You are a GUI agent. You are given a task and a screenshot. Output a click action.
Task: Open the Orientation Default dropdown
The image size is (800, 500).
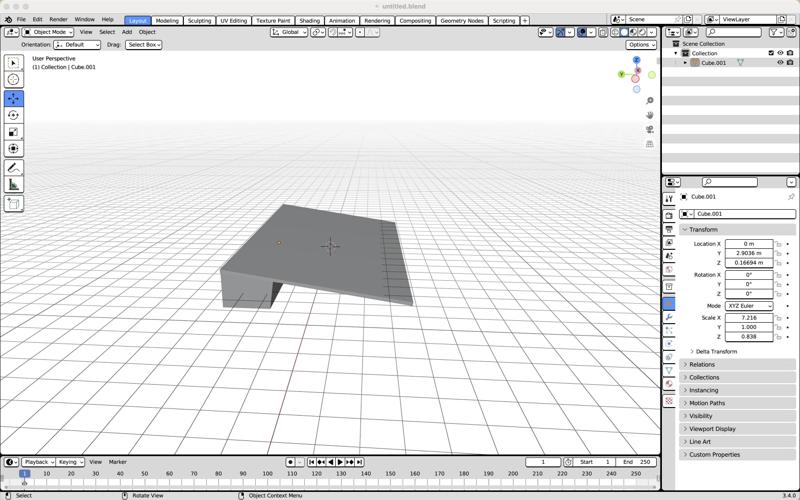point(77,45)
